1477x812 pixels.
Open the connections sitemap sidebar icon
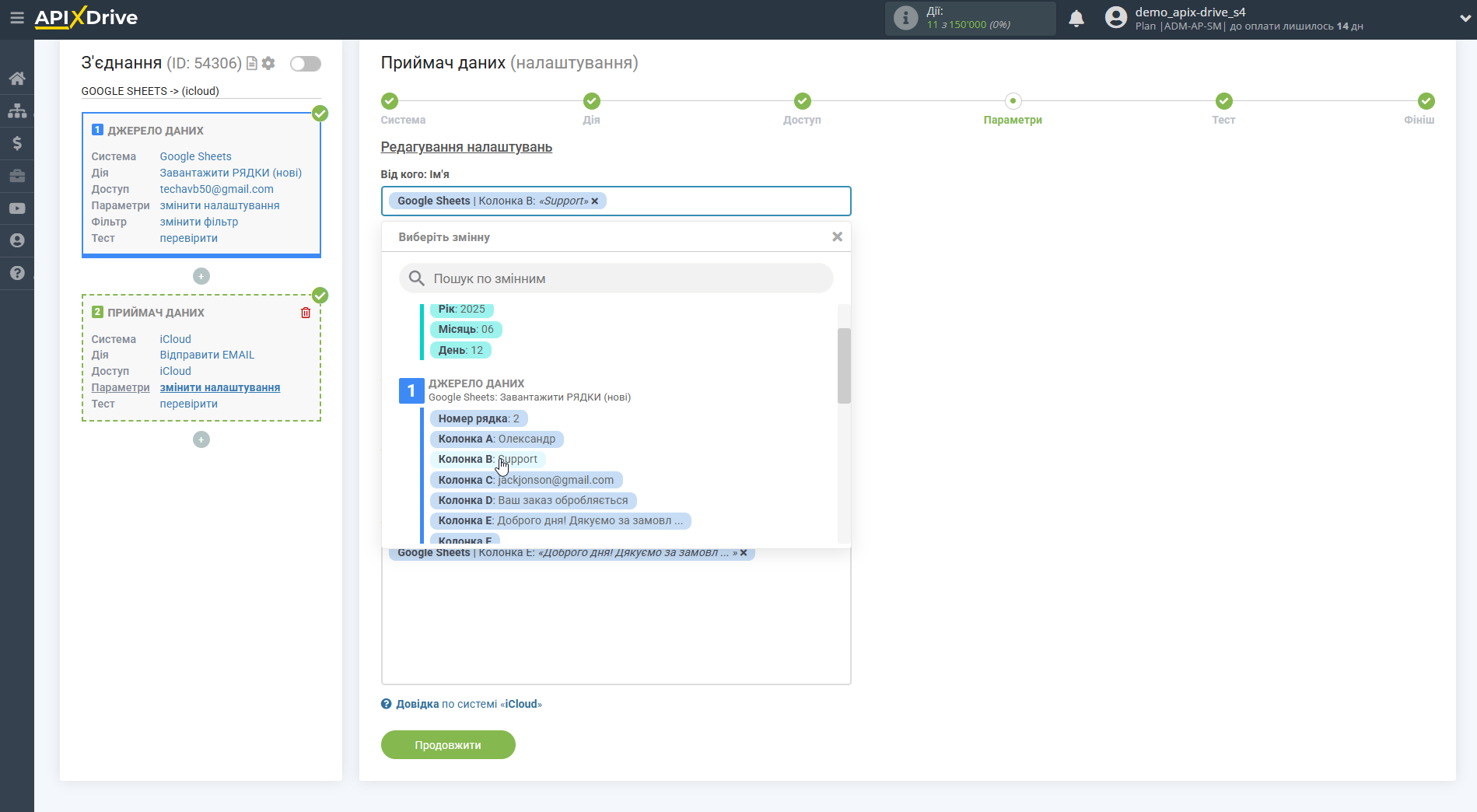point(16,110)
